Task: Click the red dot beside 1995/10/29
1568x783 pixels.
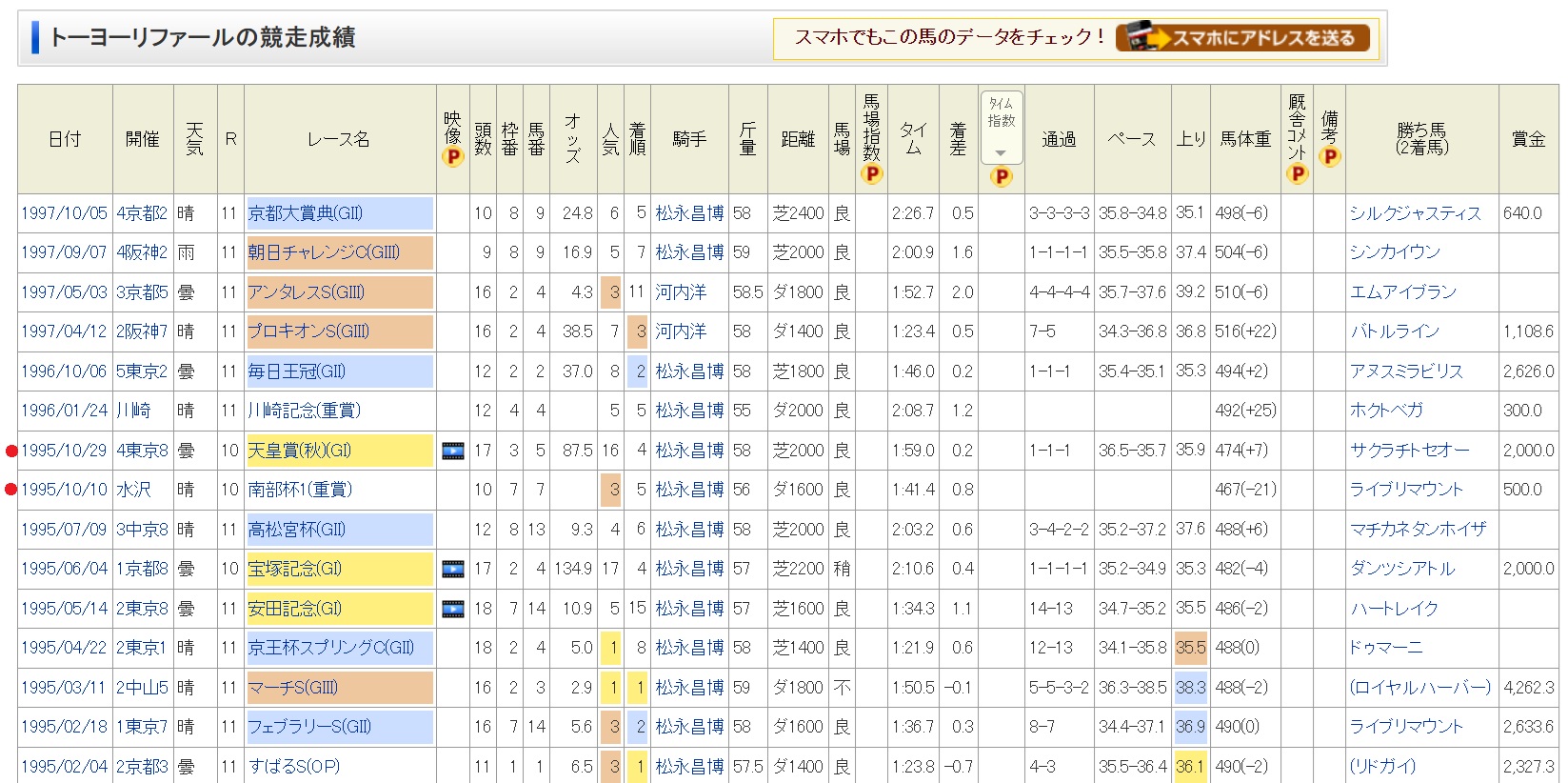Action: coord(11,451)
